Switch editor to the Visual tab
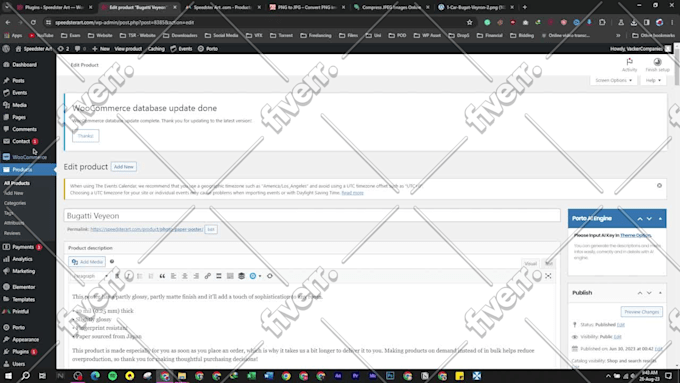The width and height of the screenshot is (680, 383). tap(530, 263)
